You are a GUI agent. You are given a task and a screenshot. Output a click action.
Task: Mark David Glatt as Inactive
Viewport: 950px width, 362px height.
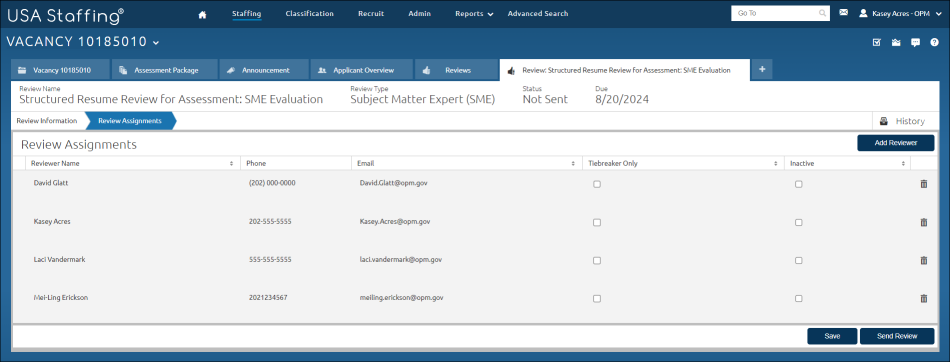click(x=799, y=184)
